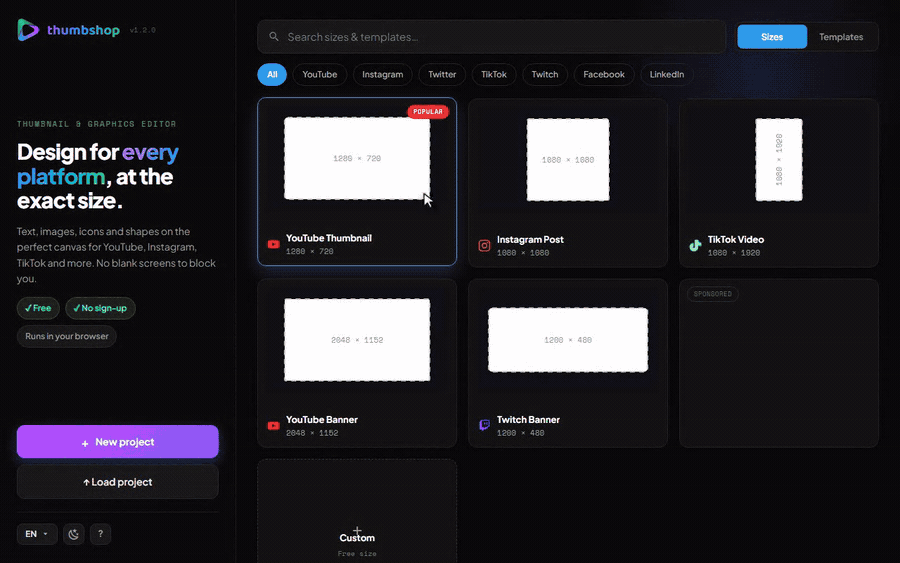Click the Free badge
The width and height of the screenshot is (900, 563).
[38, 308]
